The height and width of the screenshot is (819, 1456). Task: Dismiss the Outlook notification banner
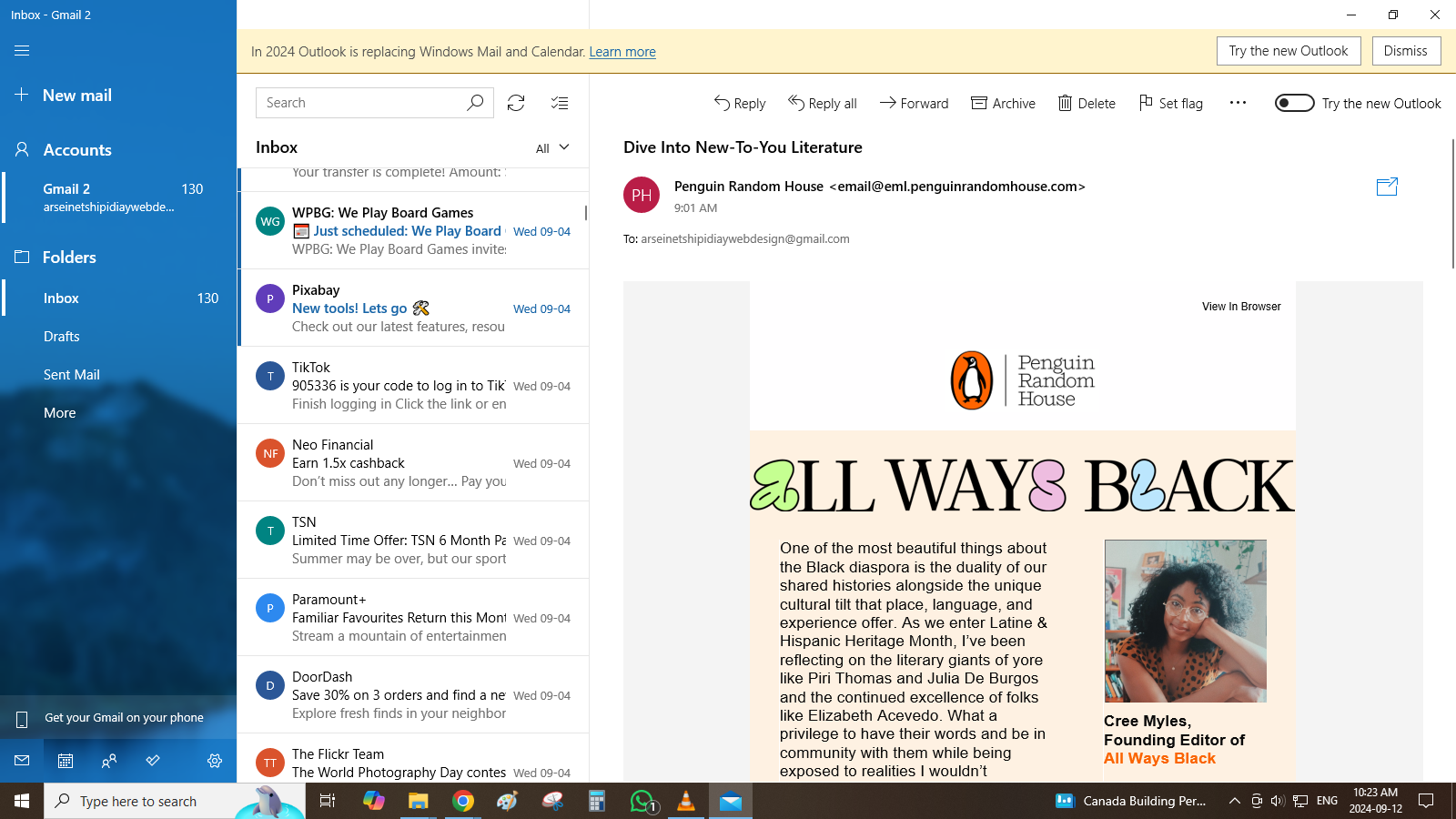[x=1405, y=51]
